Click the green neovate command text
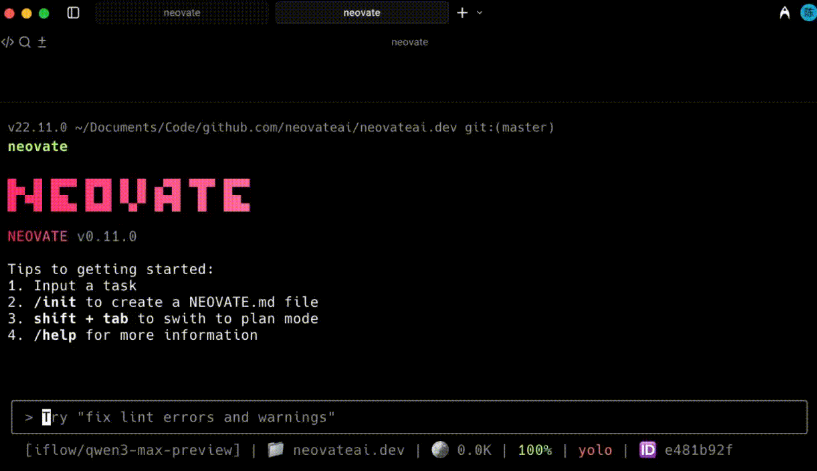Viewport: 817px width, 471px height. (38, 146)
